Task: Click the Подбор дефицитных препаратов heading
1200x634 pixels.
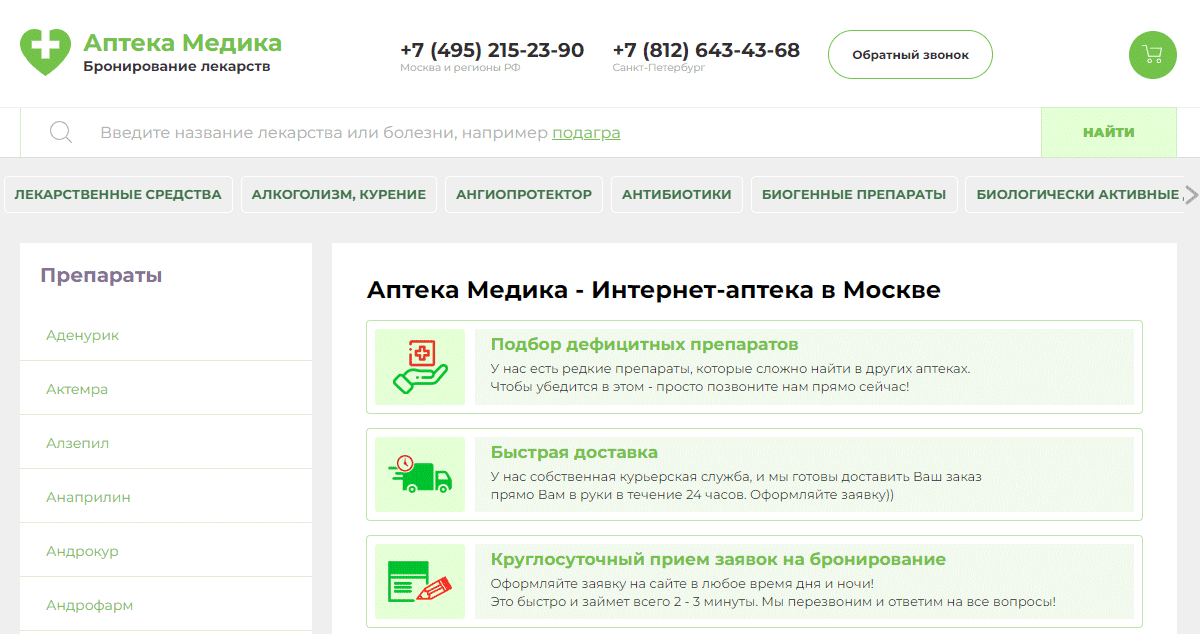Action: 644,345
